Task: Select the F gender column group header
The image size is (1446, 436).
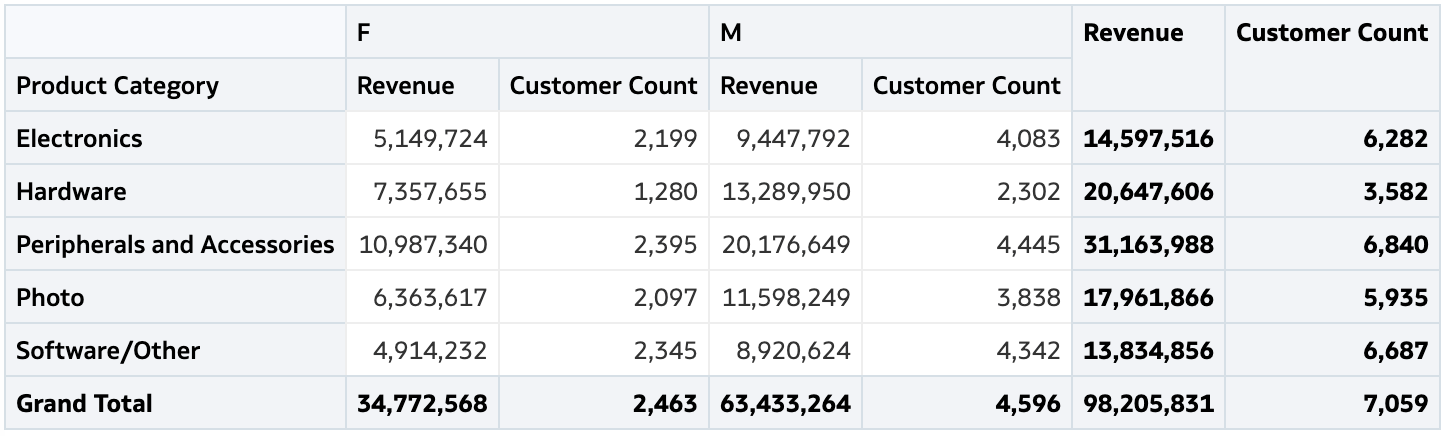Action: click(x=528, y=33)
